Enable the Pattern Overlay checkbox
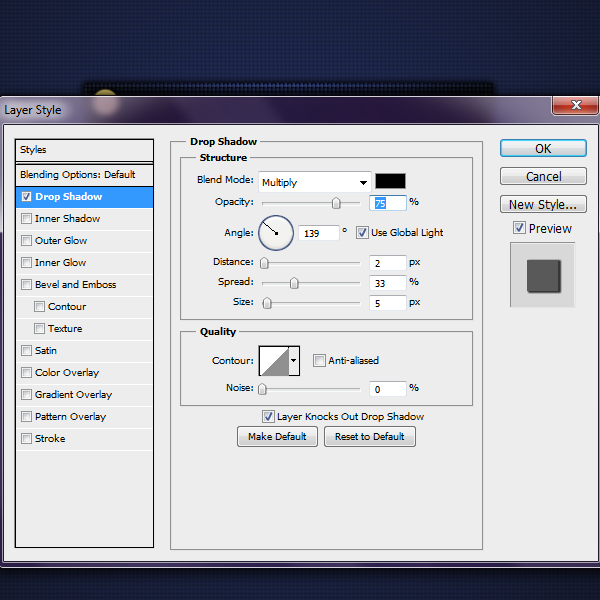The width and height of the screenshot is (600, 600). click(26, 417)
